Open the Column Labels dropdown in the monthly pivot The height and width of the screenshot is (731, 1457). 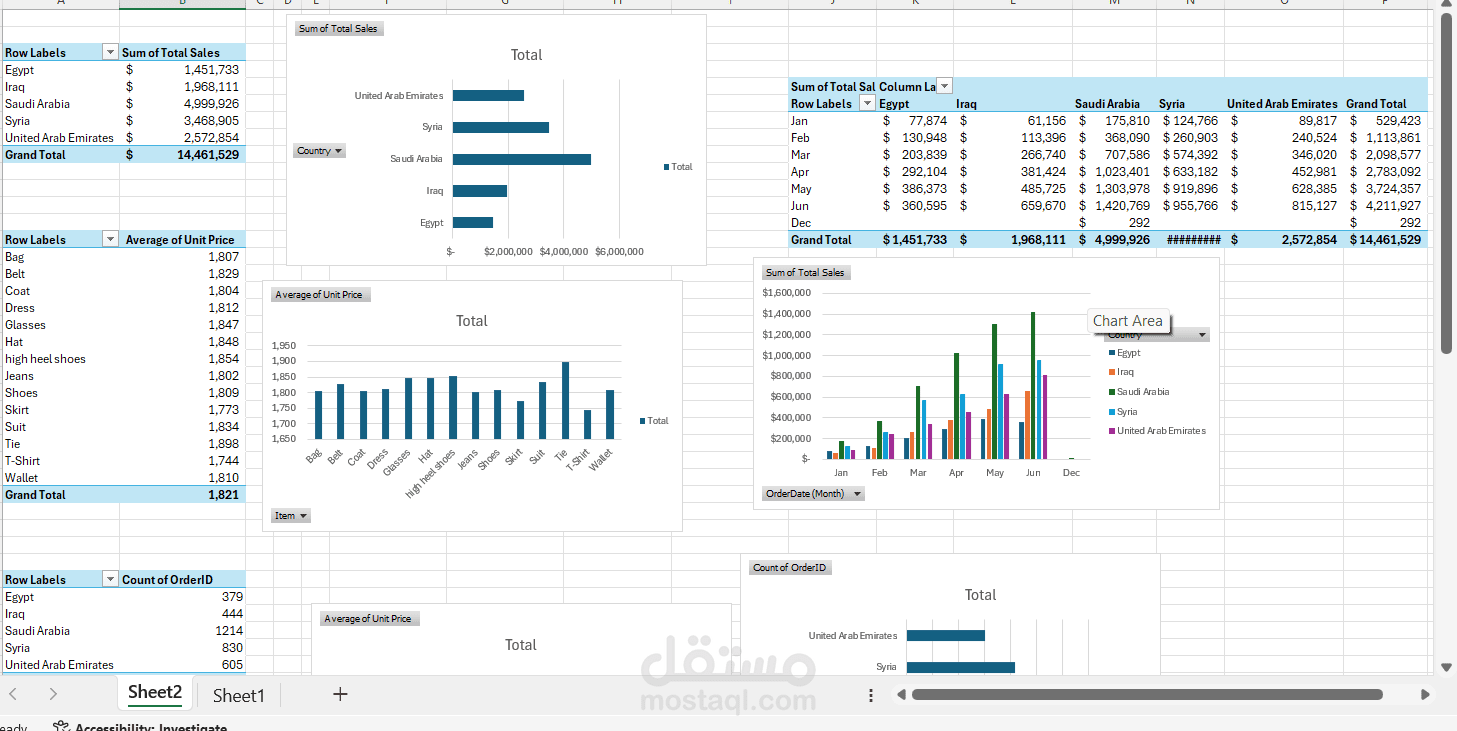coord(942,86)
